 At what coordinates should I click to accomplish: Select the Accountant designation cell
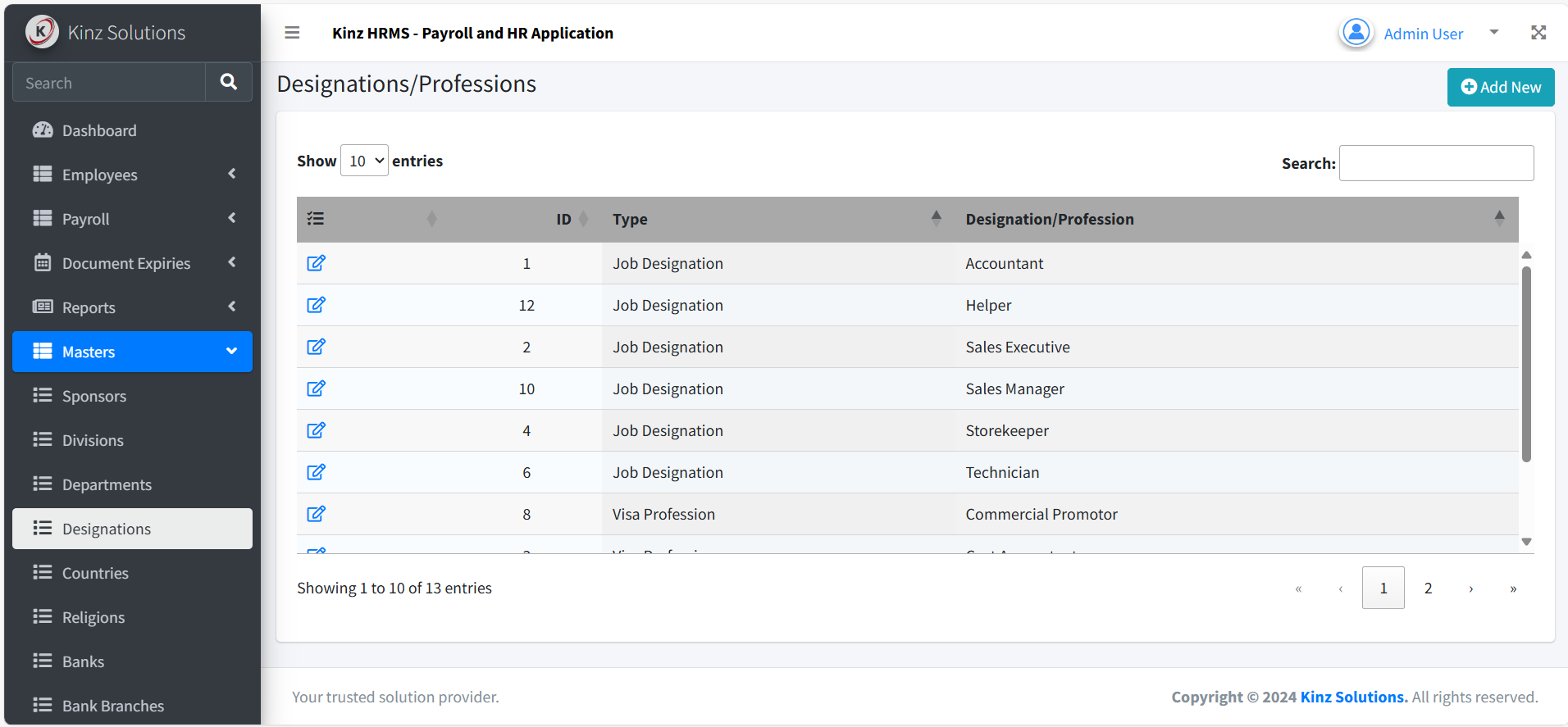click(1237, 263)
